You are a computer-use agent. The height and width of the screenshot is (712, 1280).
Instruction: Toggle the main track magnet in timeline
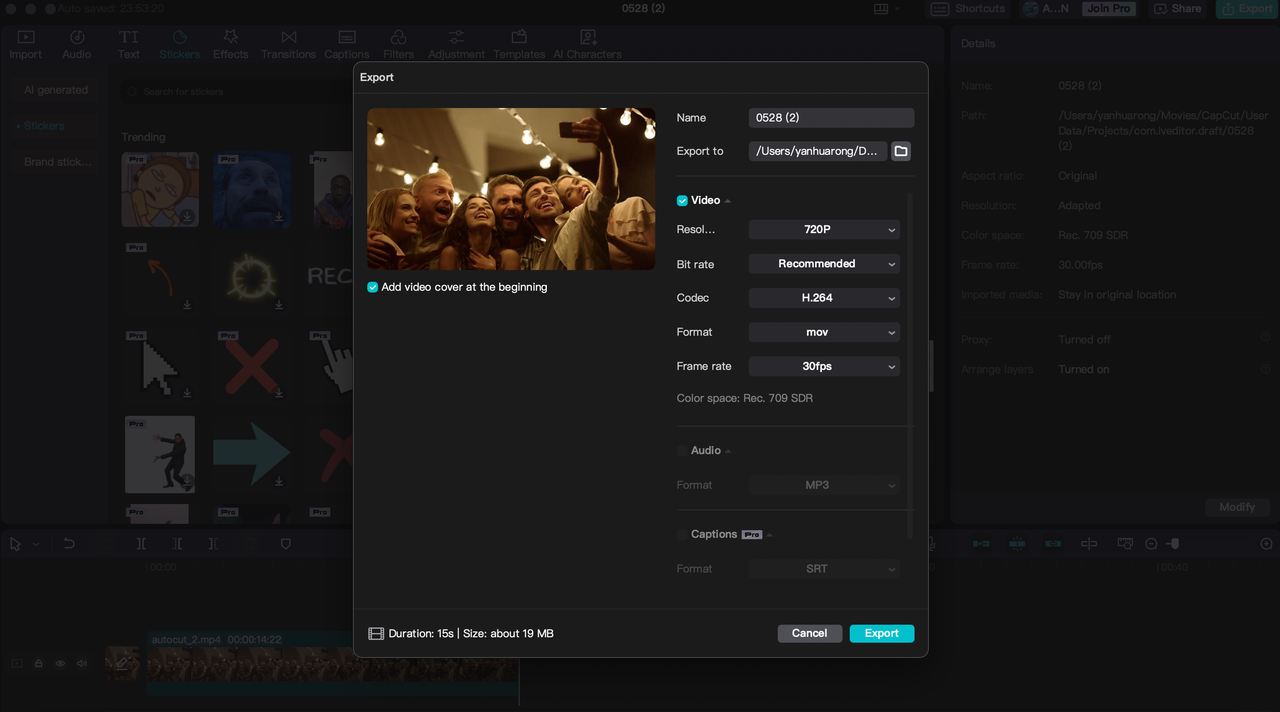coord(981,544)
